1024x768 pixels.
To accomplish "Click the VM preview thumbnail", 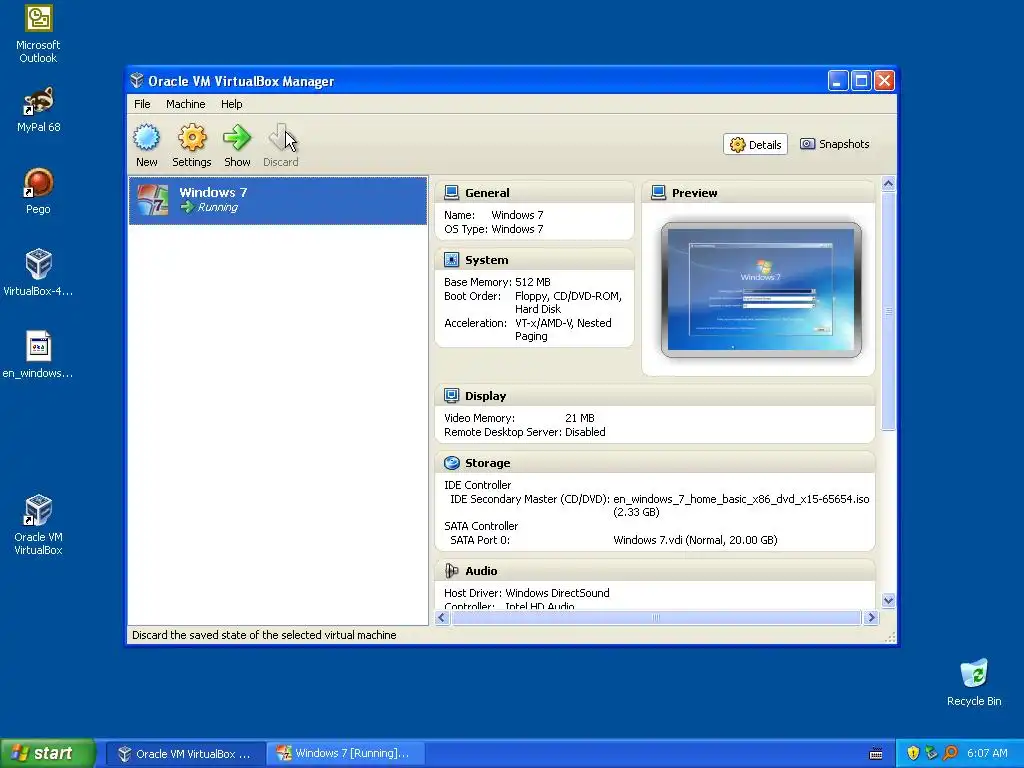I will pyautogui.click(x=761, y=290).
